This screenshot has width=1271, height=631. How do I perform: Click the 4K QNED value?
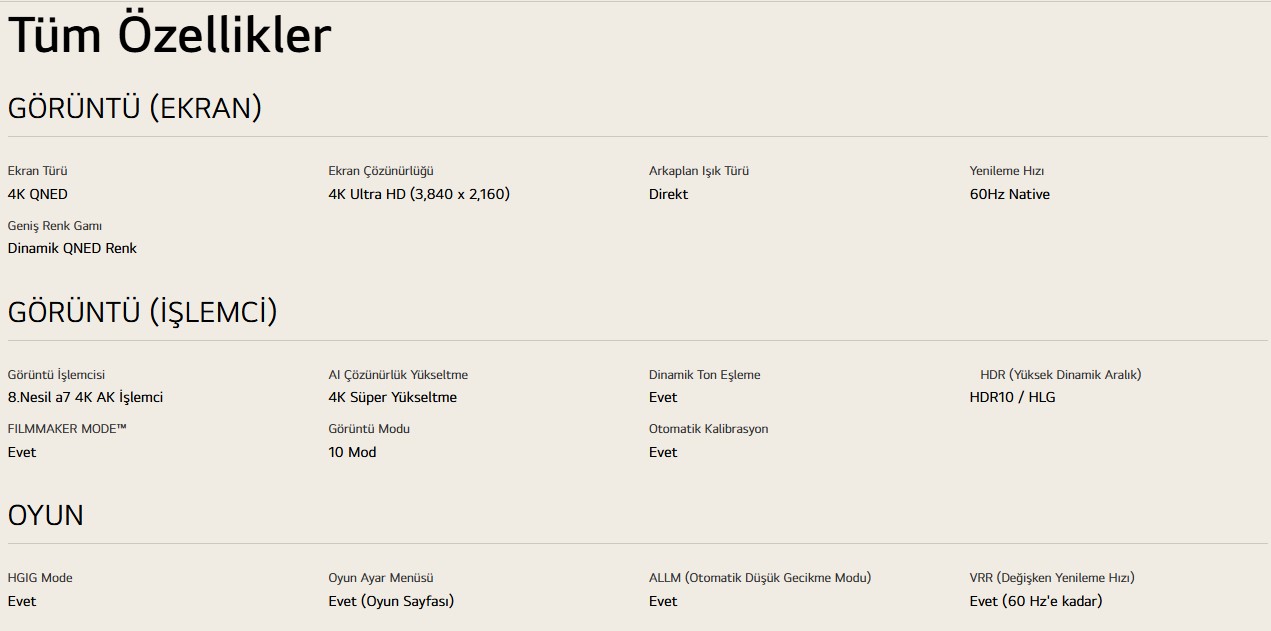(38, 194)
